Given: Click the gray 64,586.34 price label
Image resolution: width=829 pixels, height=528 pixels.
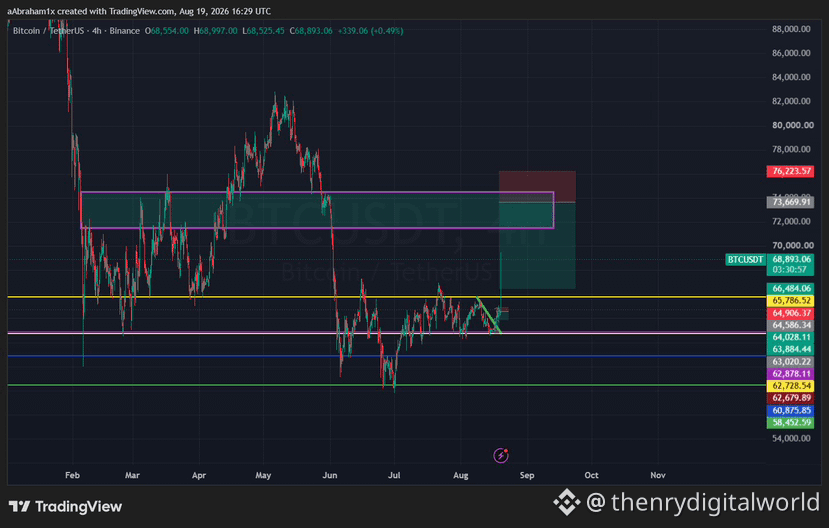Looking at the screenshot, I should point(790,325).
